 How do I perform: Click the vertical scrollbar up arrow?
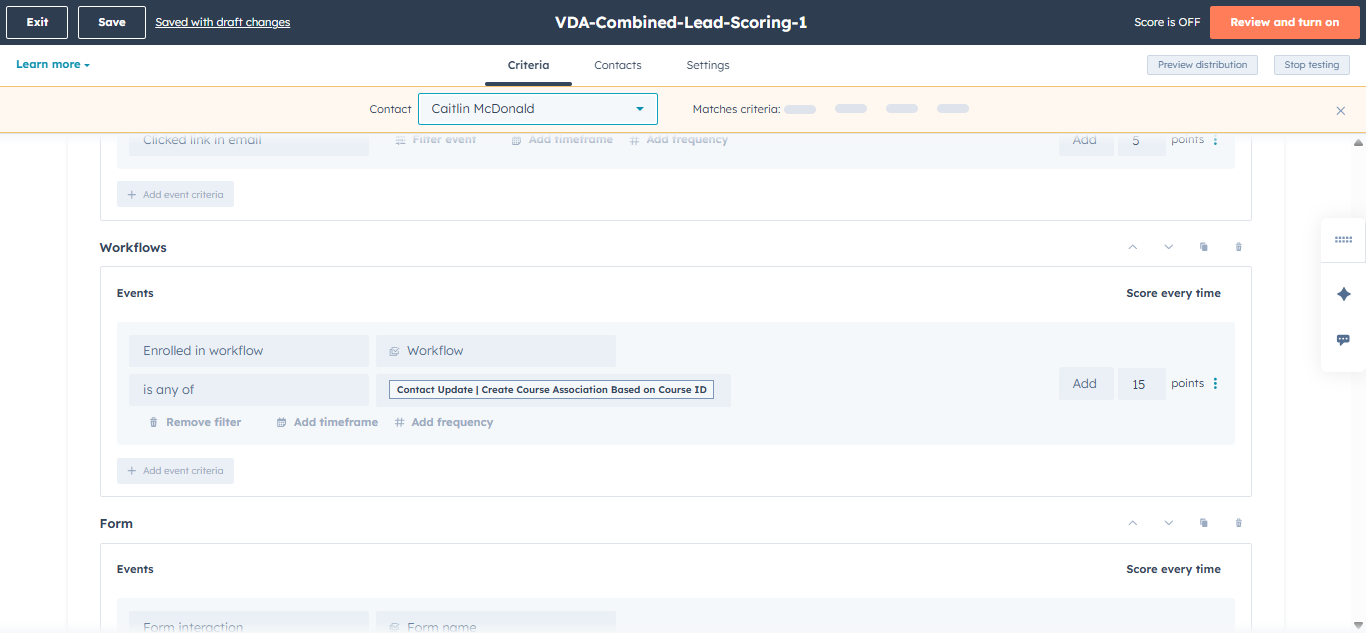pyautogui.click(x=1358, y=143)
